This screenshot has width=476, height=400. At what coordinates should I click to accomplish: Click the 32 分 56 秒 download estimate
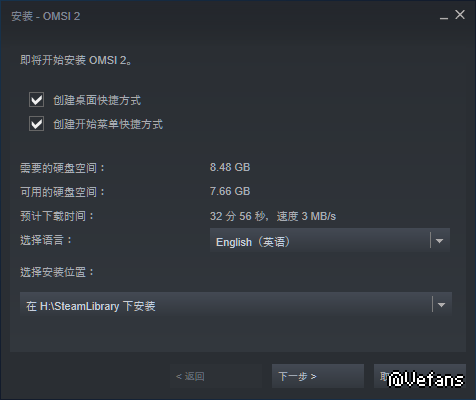(238, 216)
